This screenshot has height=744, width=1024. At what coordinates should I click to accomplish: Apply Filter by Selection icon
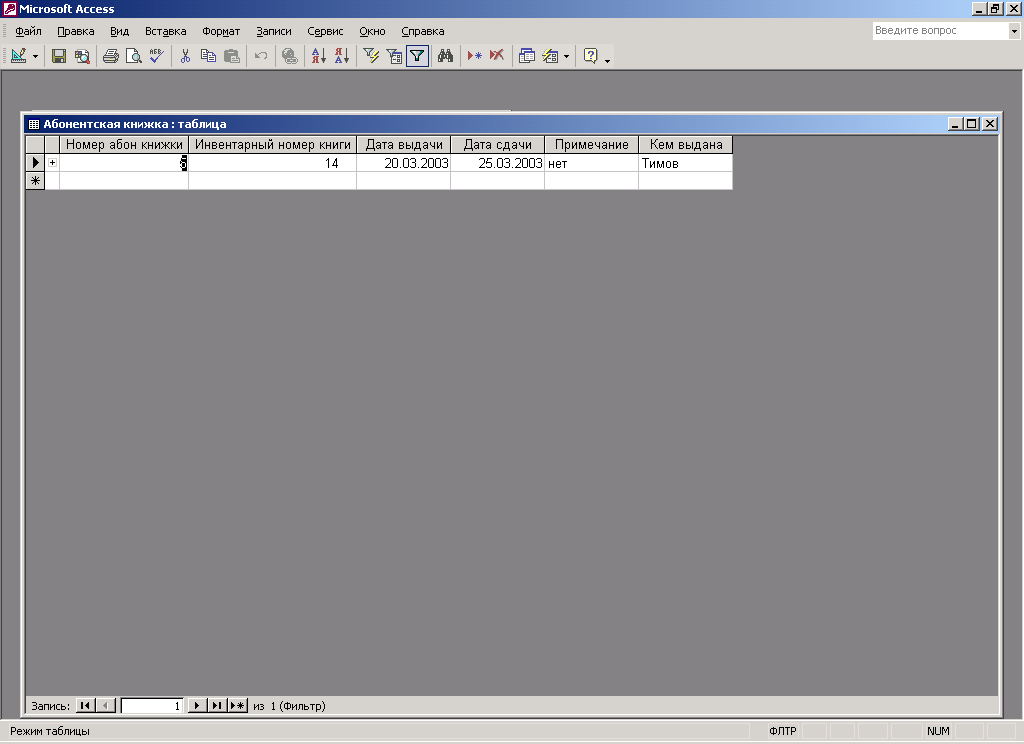pyautogui.click(x=371, y=56)
